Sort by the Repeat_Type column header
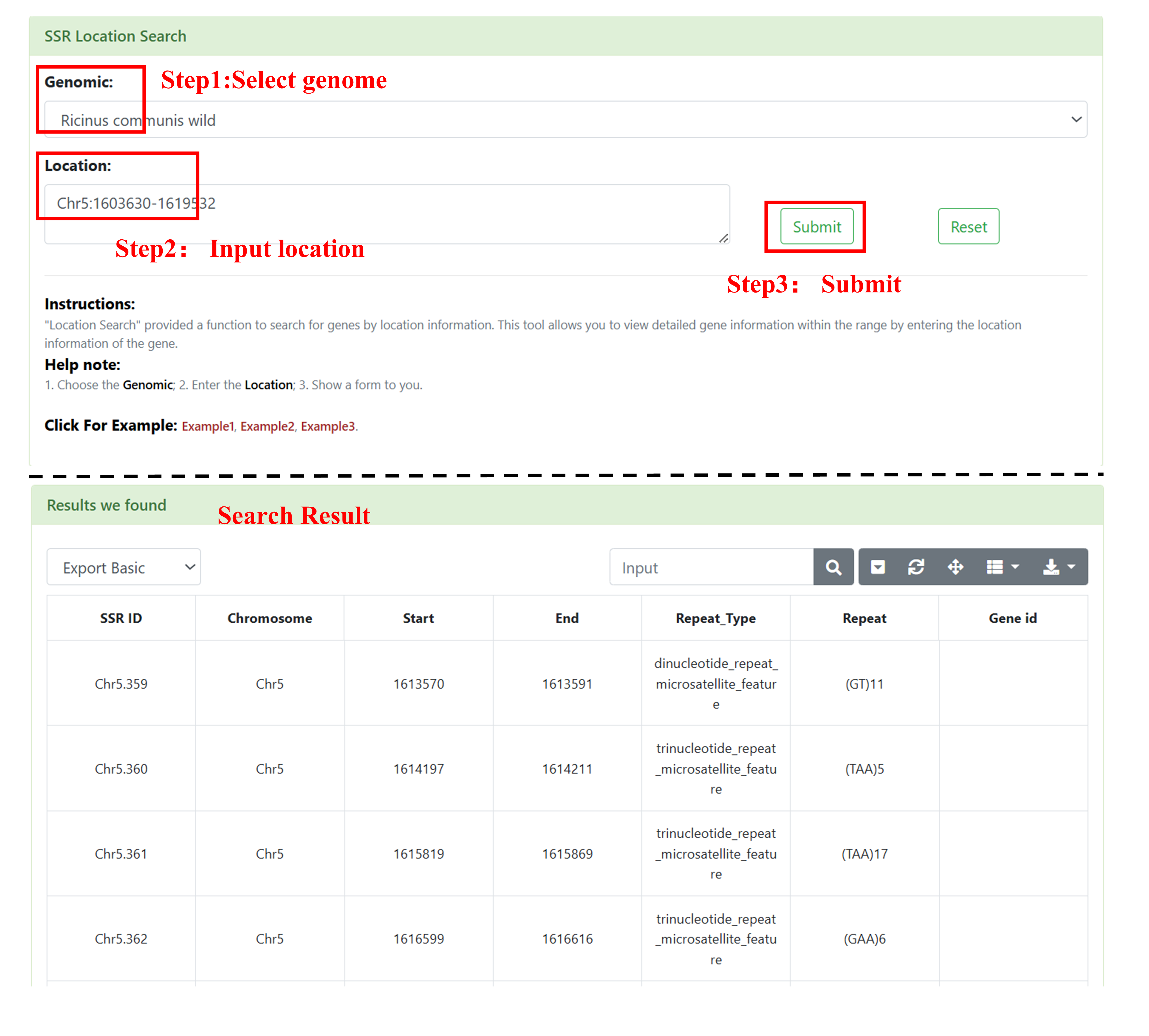Screen dimensions: 1149x1036 (716, 618)
